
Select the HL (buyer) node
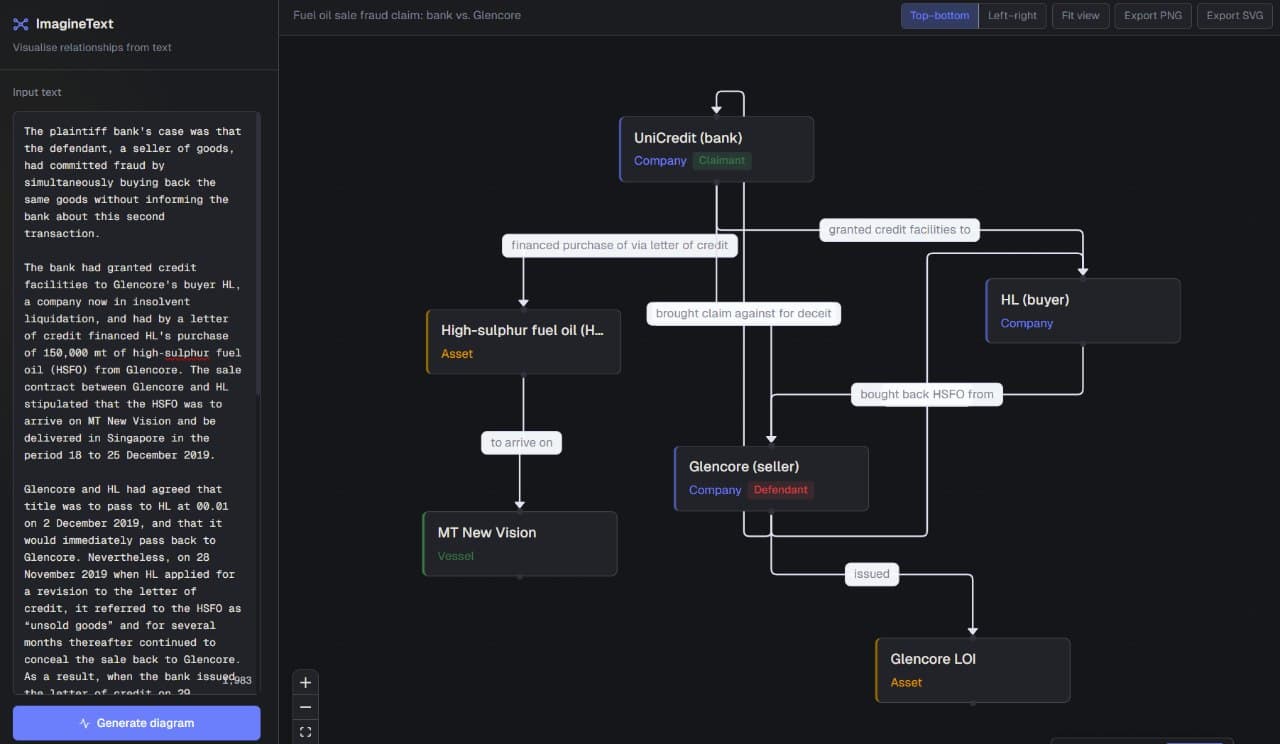click(1083, 311)
